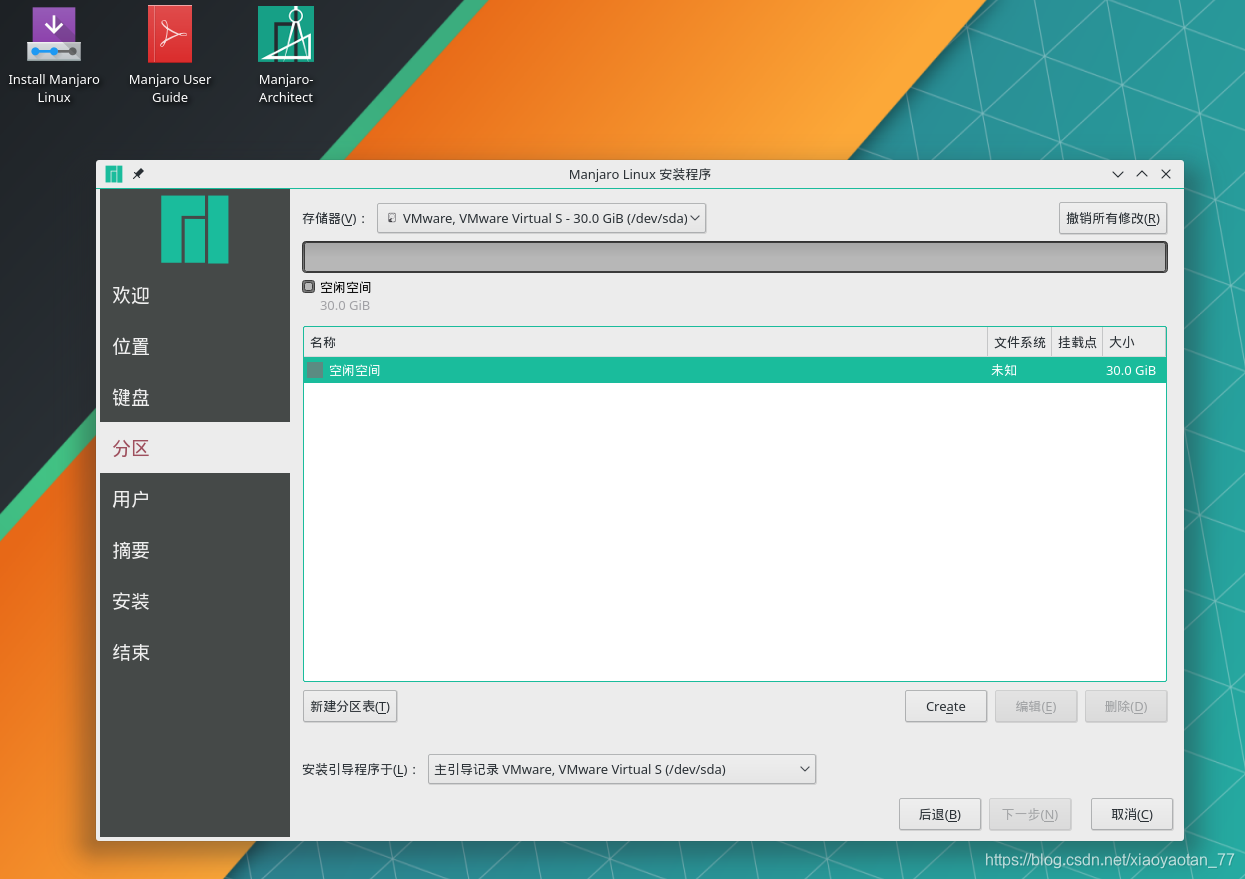Click the 删除 delete button

click(1126, 706)
